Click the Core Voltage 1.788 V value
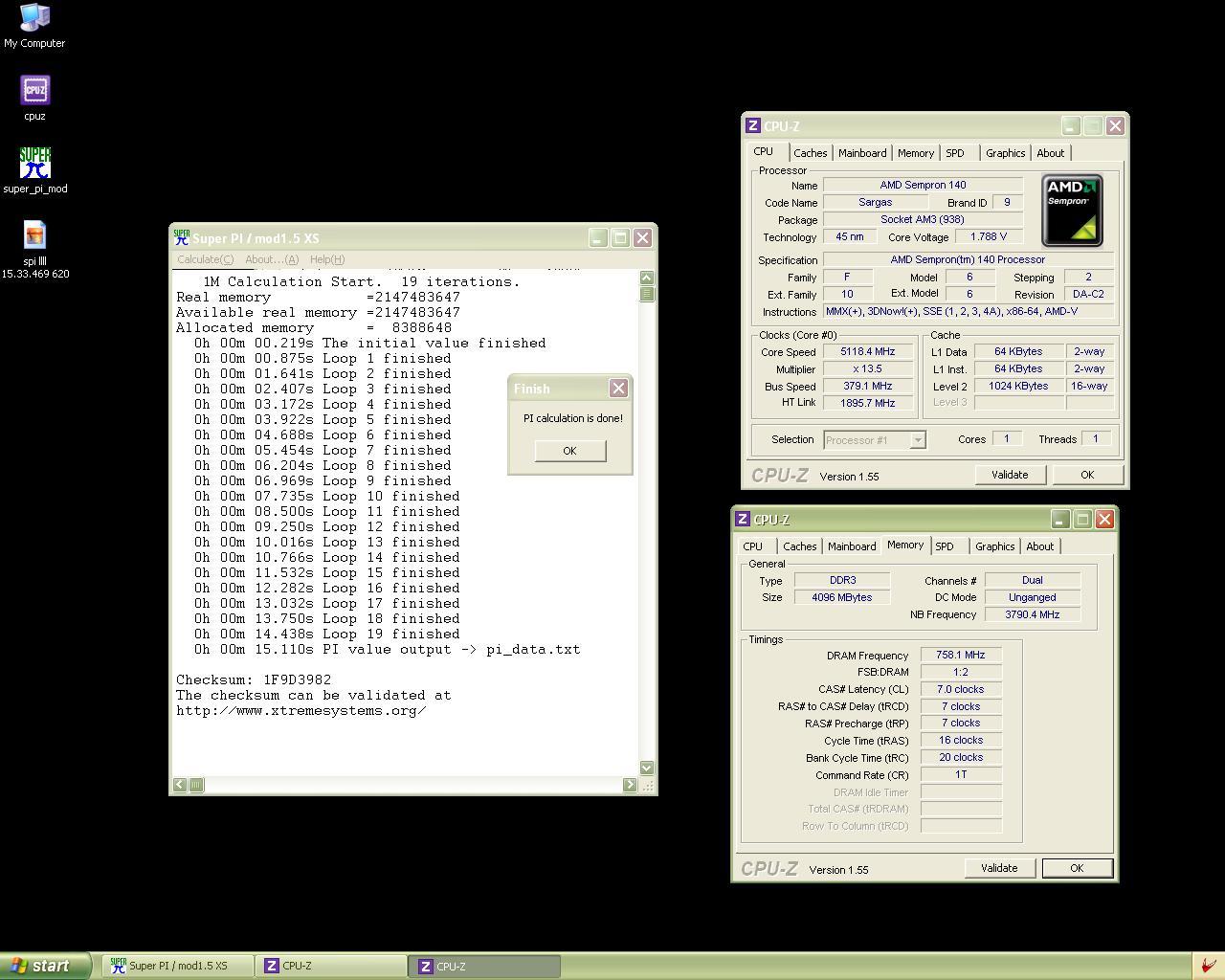The image size is (1225, 980). [989, 236]
